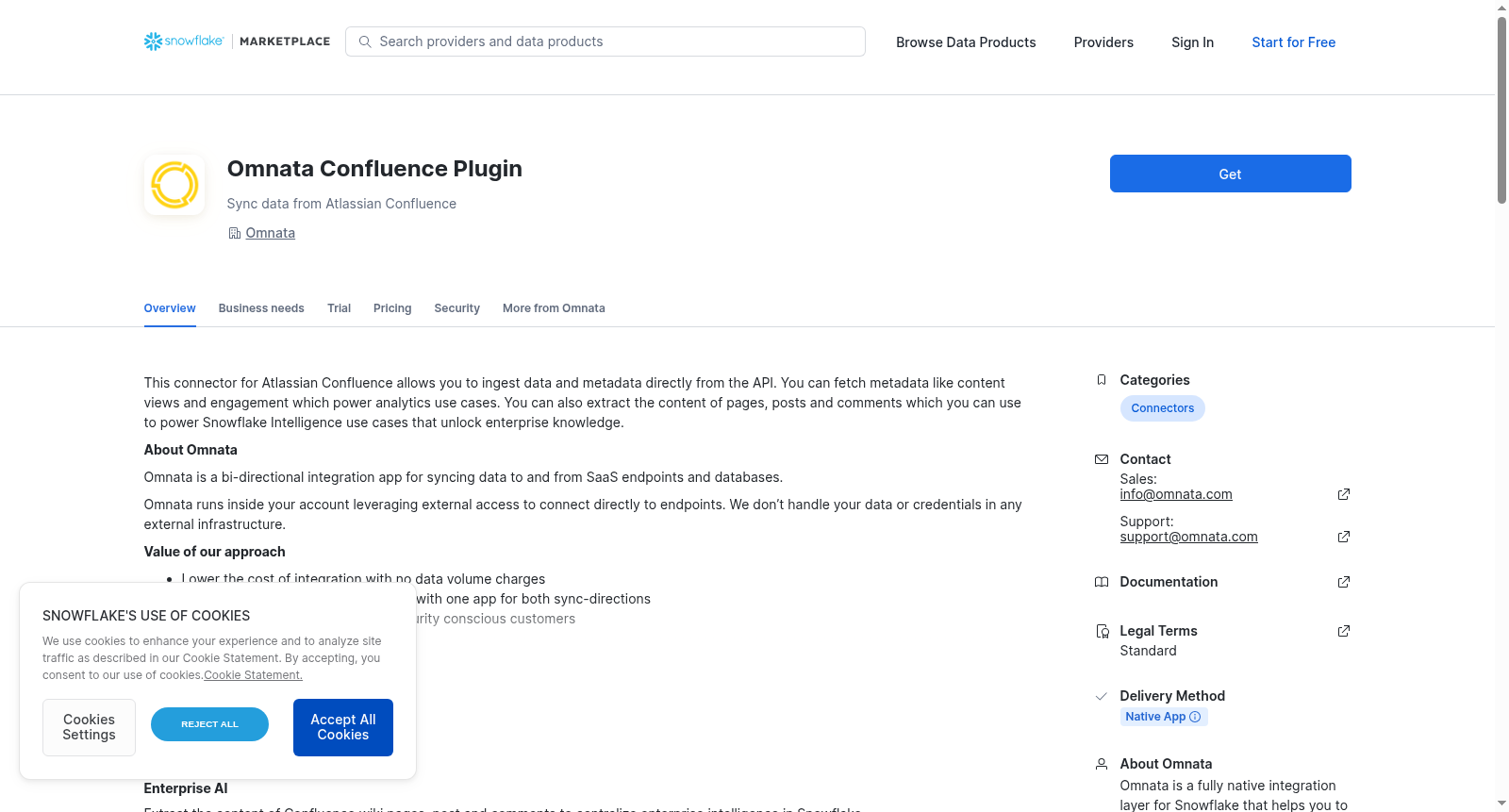1509x812 pixels.
Task: Go to More from Omnata tab
Action: [x=554, y=308]
